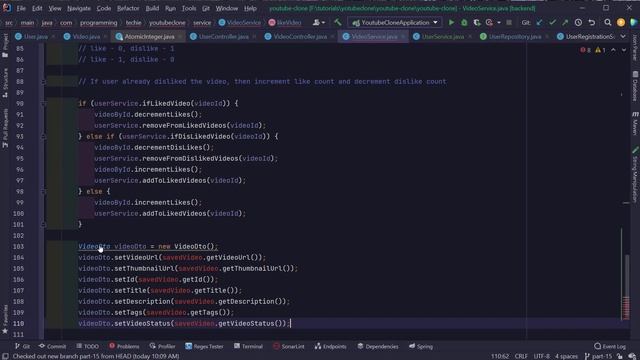Toggle fold marker at line 88 comment

coord(44,82)
